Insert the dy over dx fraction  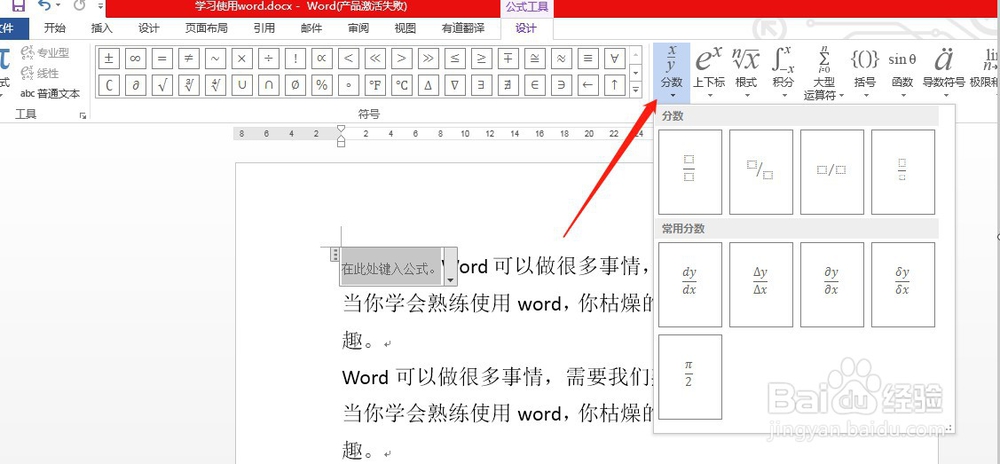click(690, 284)
